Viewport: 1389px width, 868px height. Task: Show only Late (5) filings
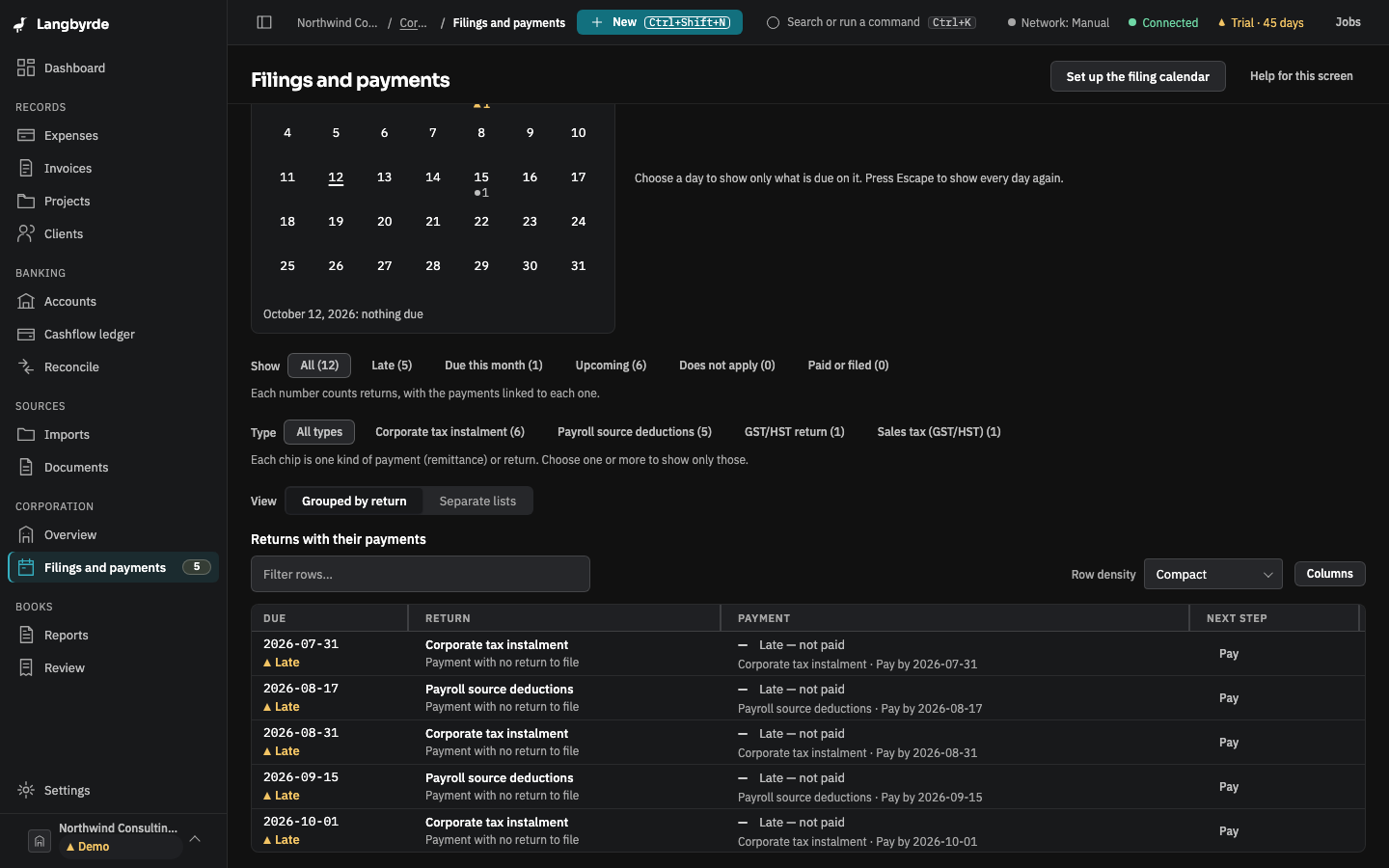(x=392, y=366)
